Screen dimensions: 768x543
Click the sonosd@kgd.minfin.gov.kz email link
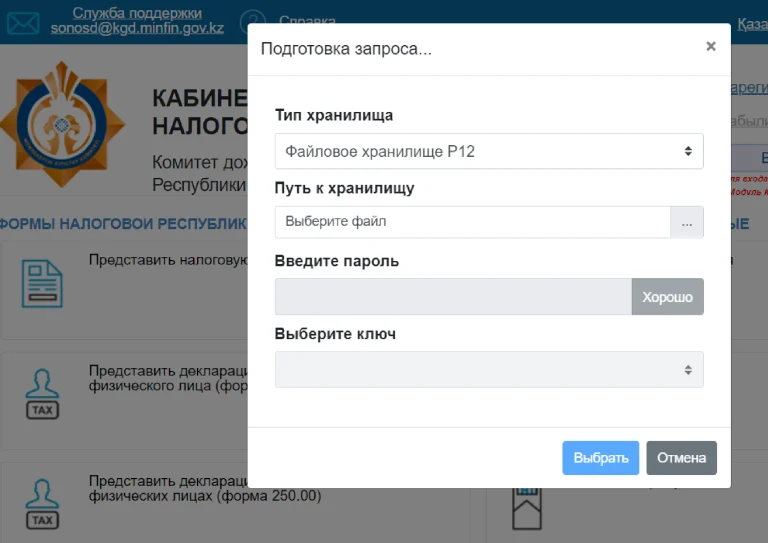tap(137, 29)
